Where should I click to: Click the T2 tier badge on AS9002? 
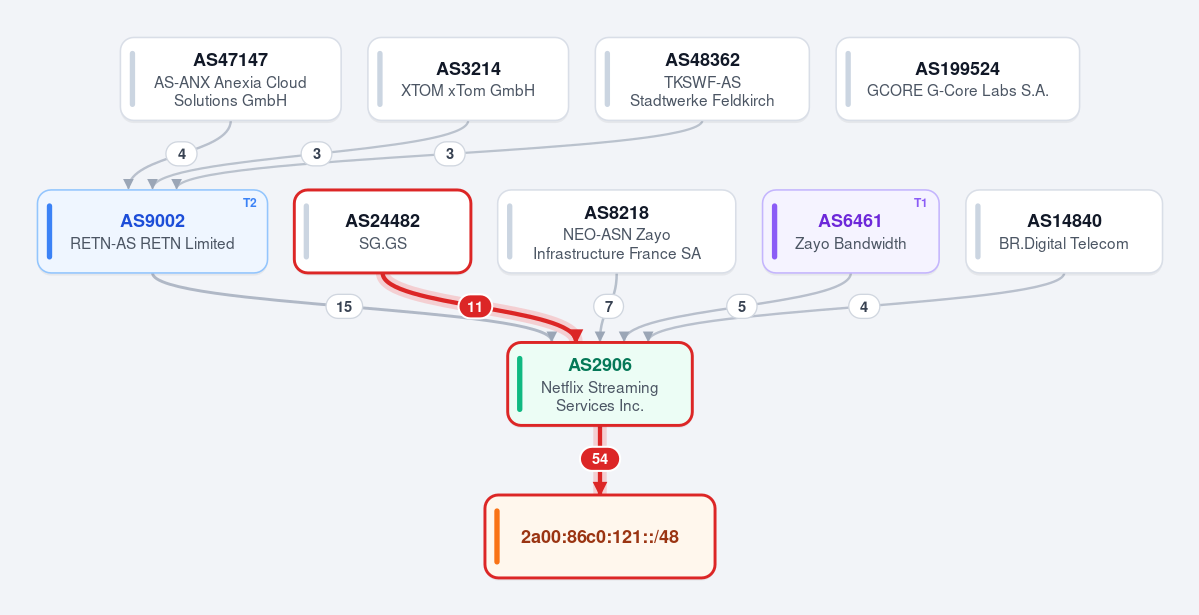[x=250, y=203]
